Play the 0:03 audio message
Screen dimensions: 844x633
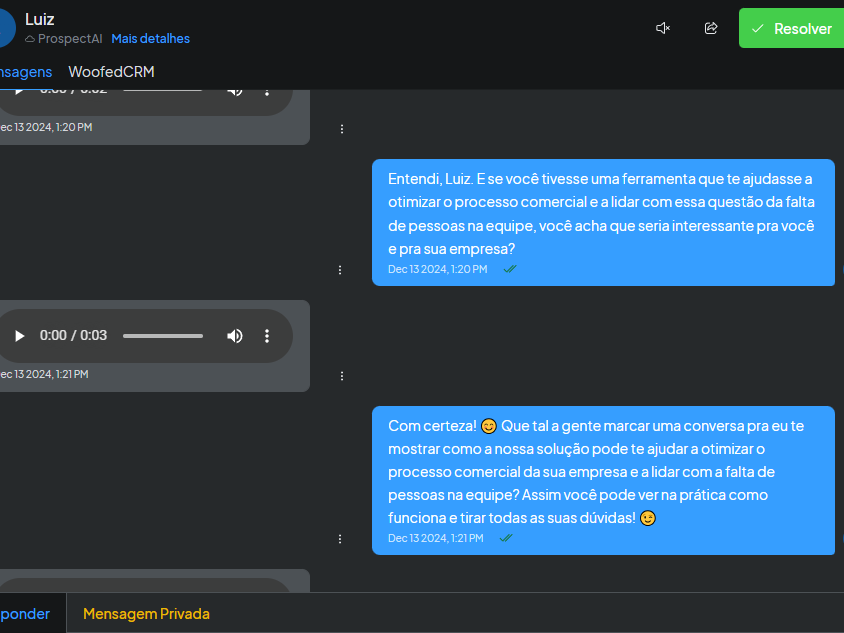19,336
